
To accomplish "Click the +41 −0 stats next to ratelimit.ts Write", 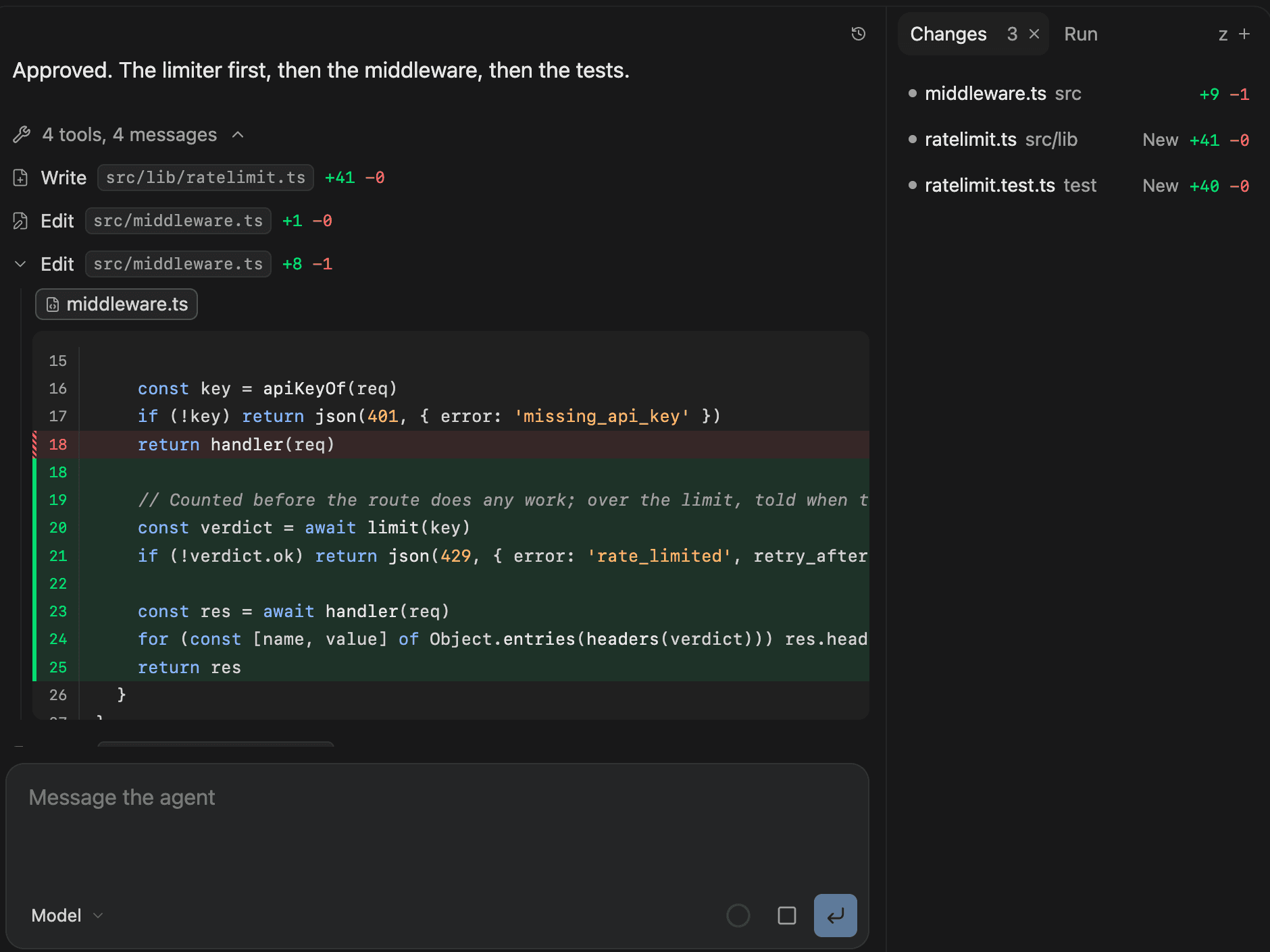I will pyautogui.click(x=355, y=178).
